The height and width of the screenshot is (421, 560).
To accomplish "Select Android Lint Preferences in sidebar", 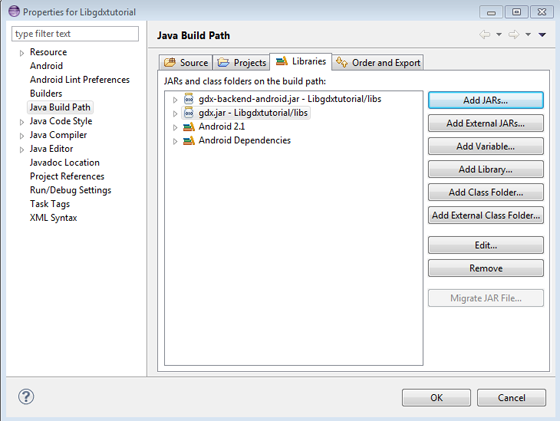I will coord(80,80).
